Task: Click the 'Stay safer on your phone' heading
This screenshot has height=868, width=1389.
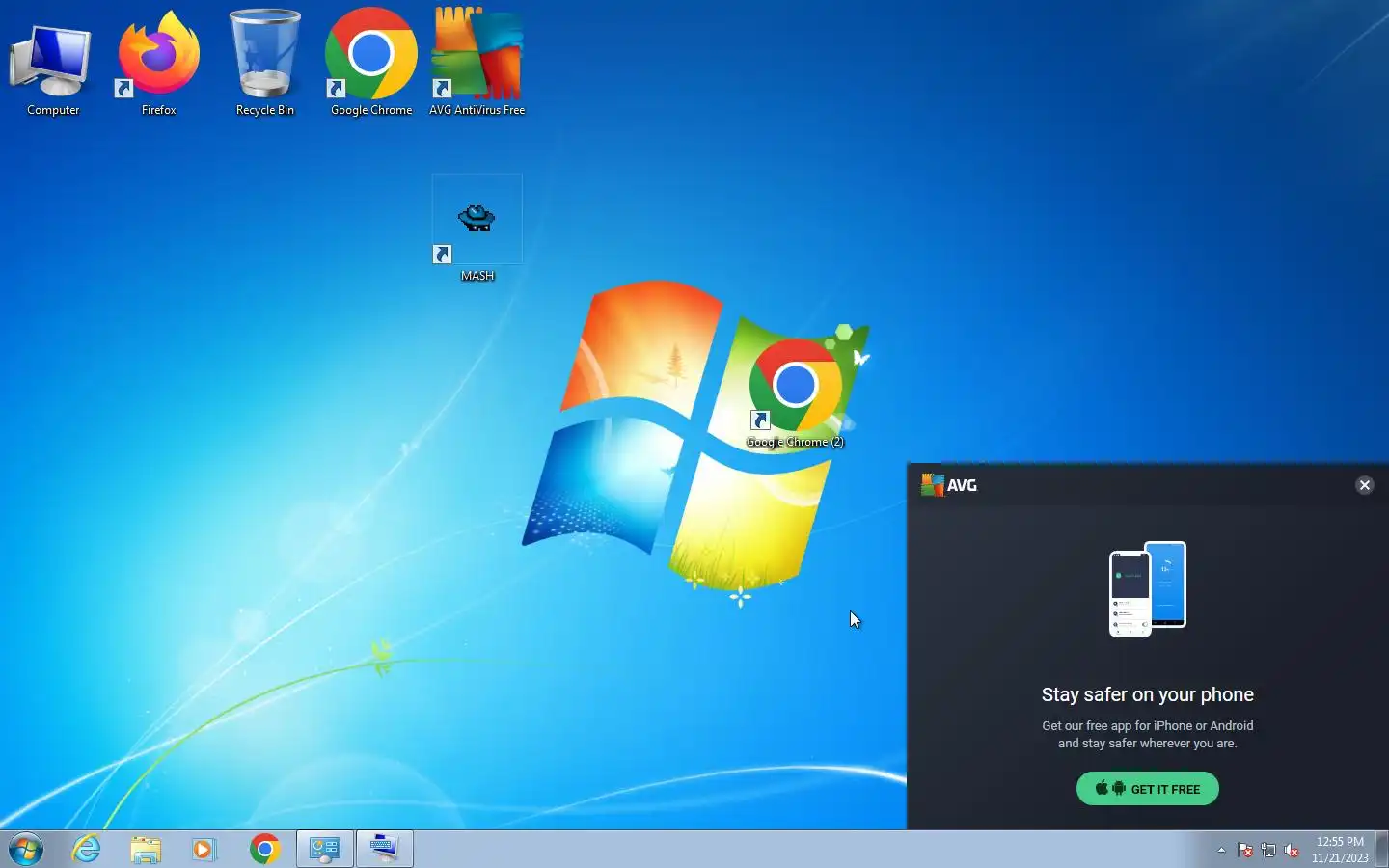Action: pos(1148,694)
